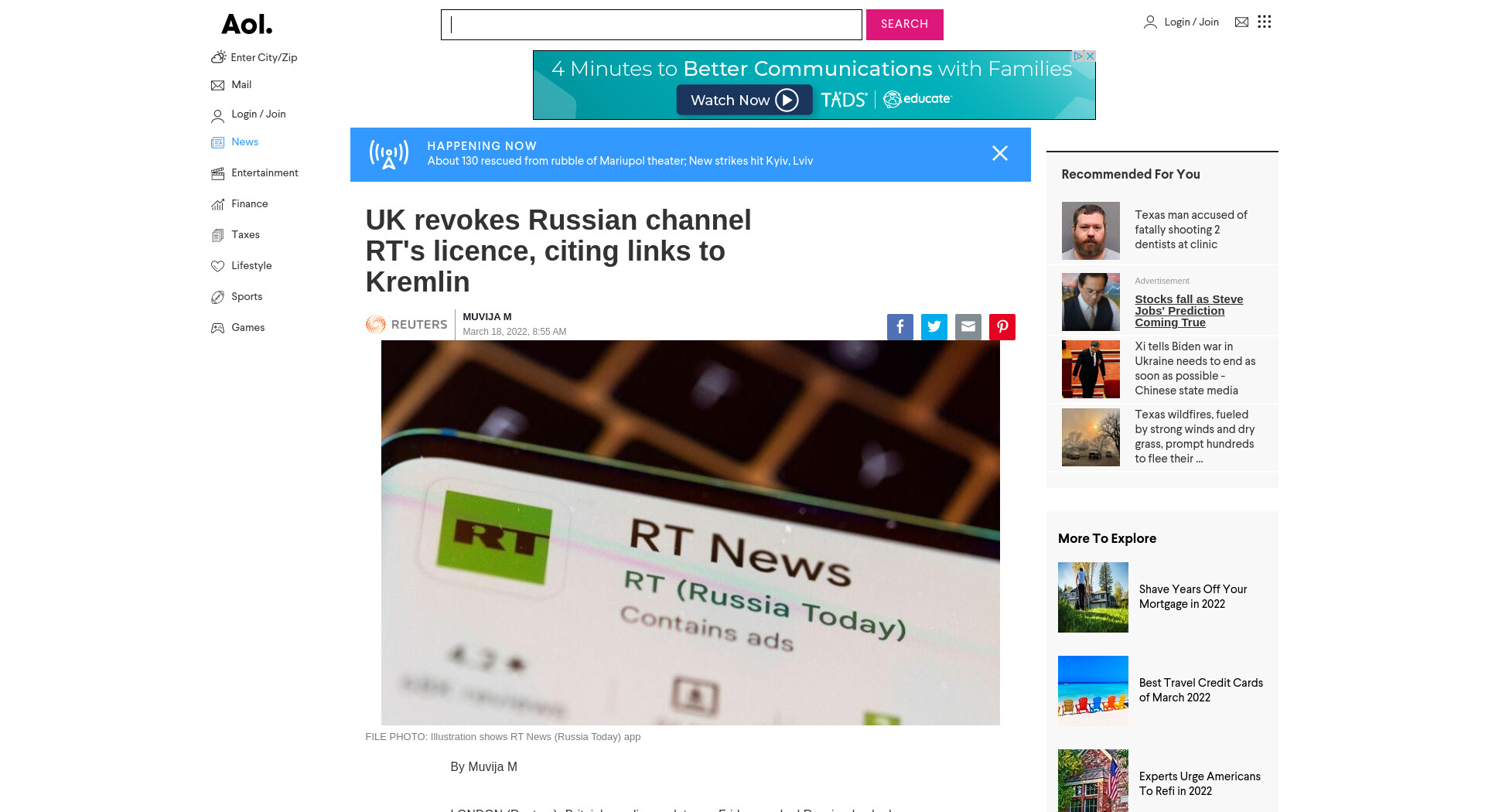Click Watch Now in the ad
This screenshot has width=1485, height=812.
(x=744, y=100)
